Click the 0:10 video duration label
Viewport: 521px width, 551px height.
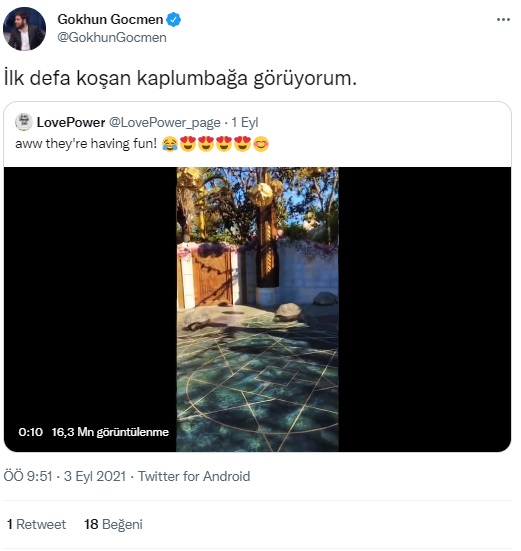[31, 432]
